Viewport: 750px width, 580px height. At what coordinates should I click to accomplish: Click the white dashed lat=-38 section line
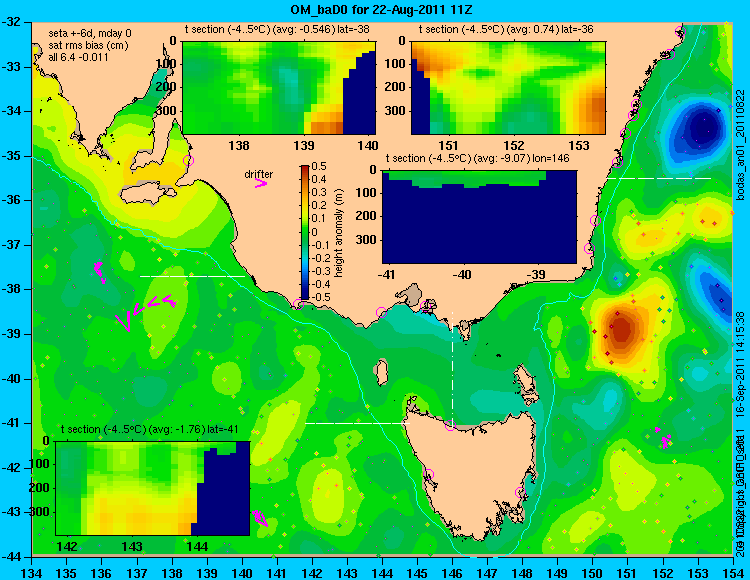(x=192, y=276)
